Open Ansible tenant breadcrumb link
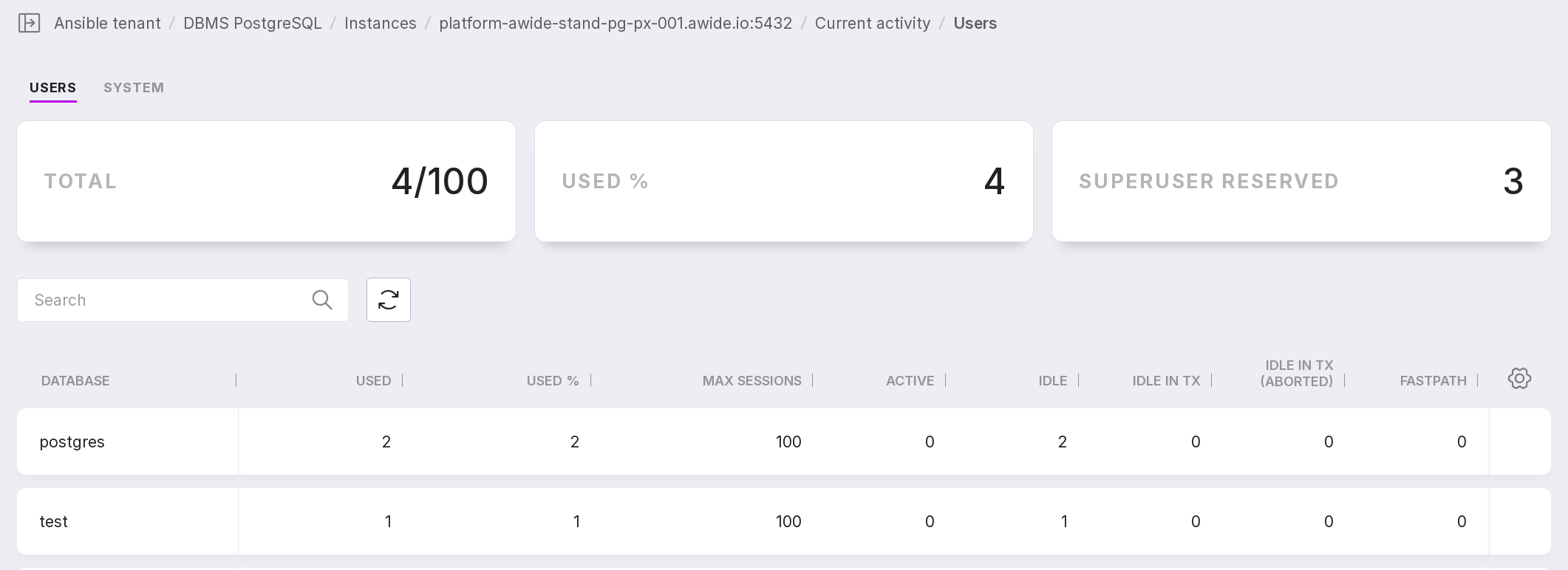This screenshot has height=570, width=1568. 107,24
